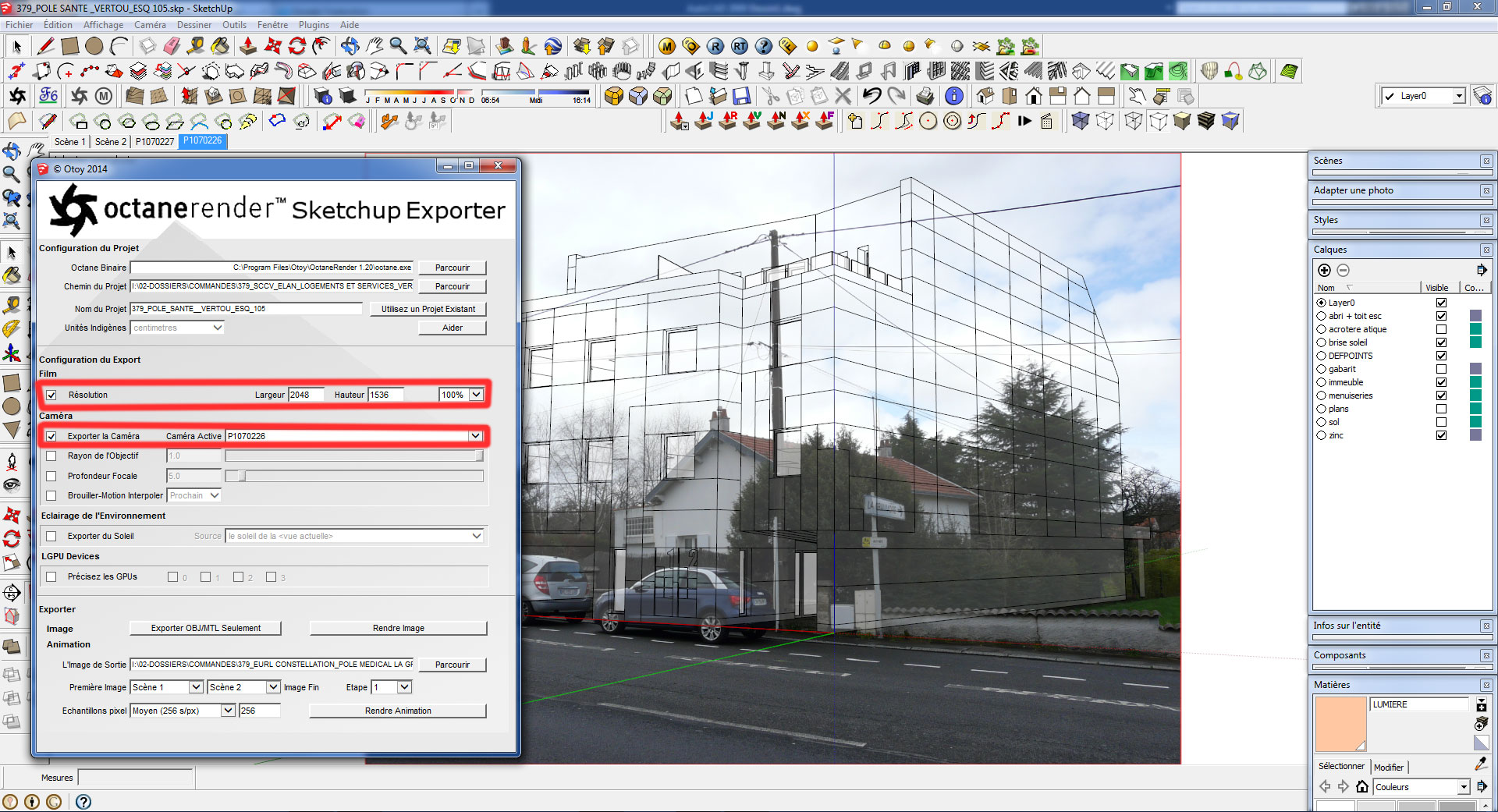Select the Move tool with red arrows

pos(273,46)
